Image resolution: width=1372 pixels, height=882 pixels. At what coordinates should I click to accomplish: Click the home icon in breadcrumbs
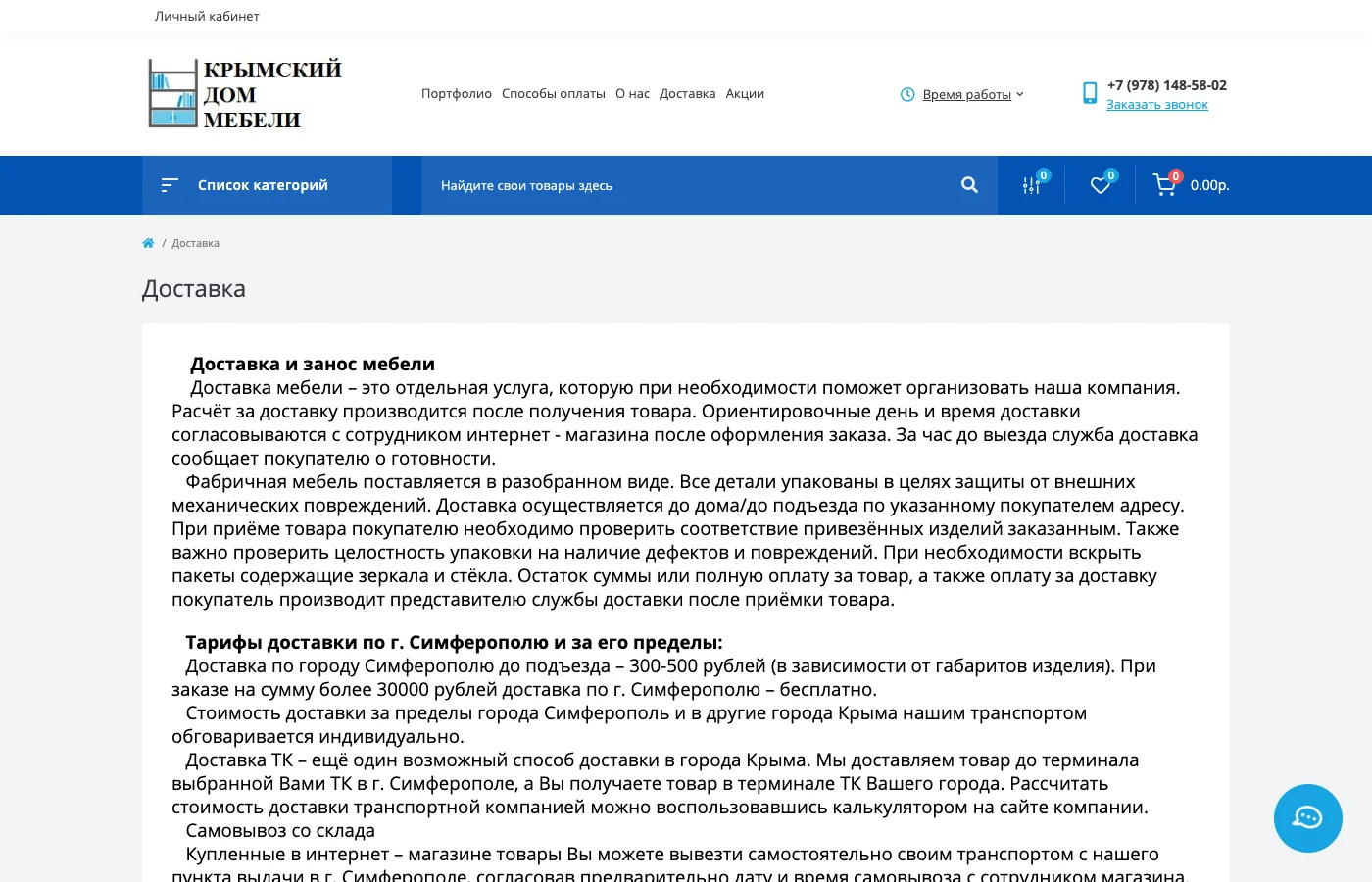(x=148, y=243)
